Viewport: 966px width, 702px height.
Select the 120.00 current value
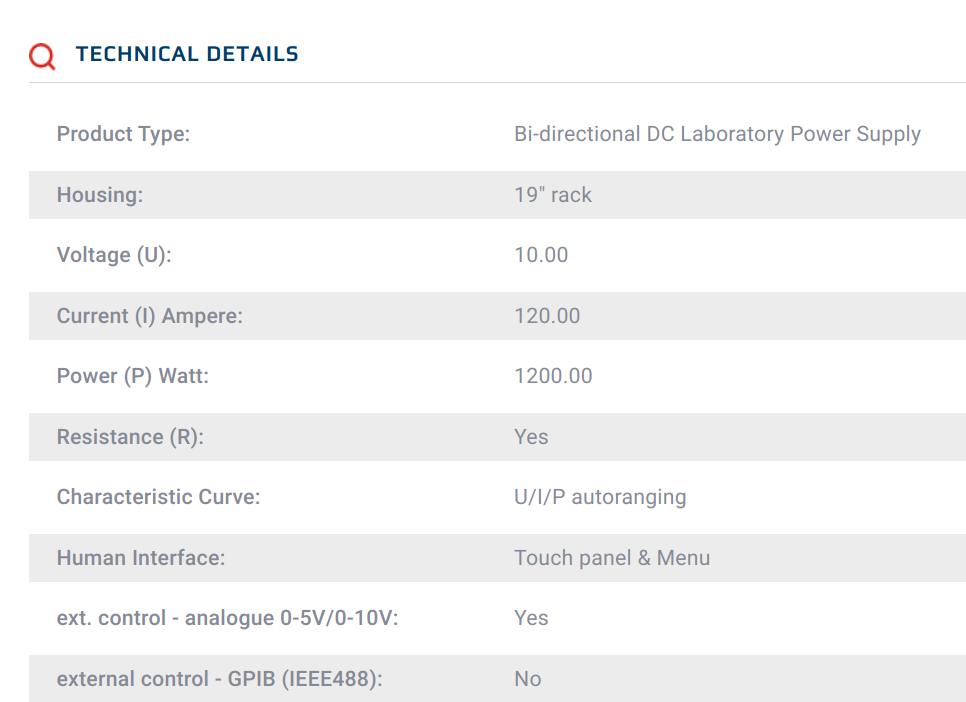point(547,316)
